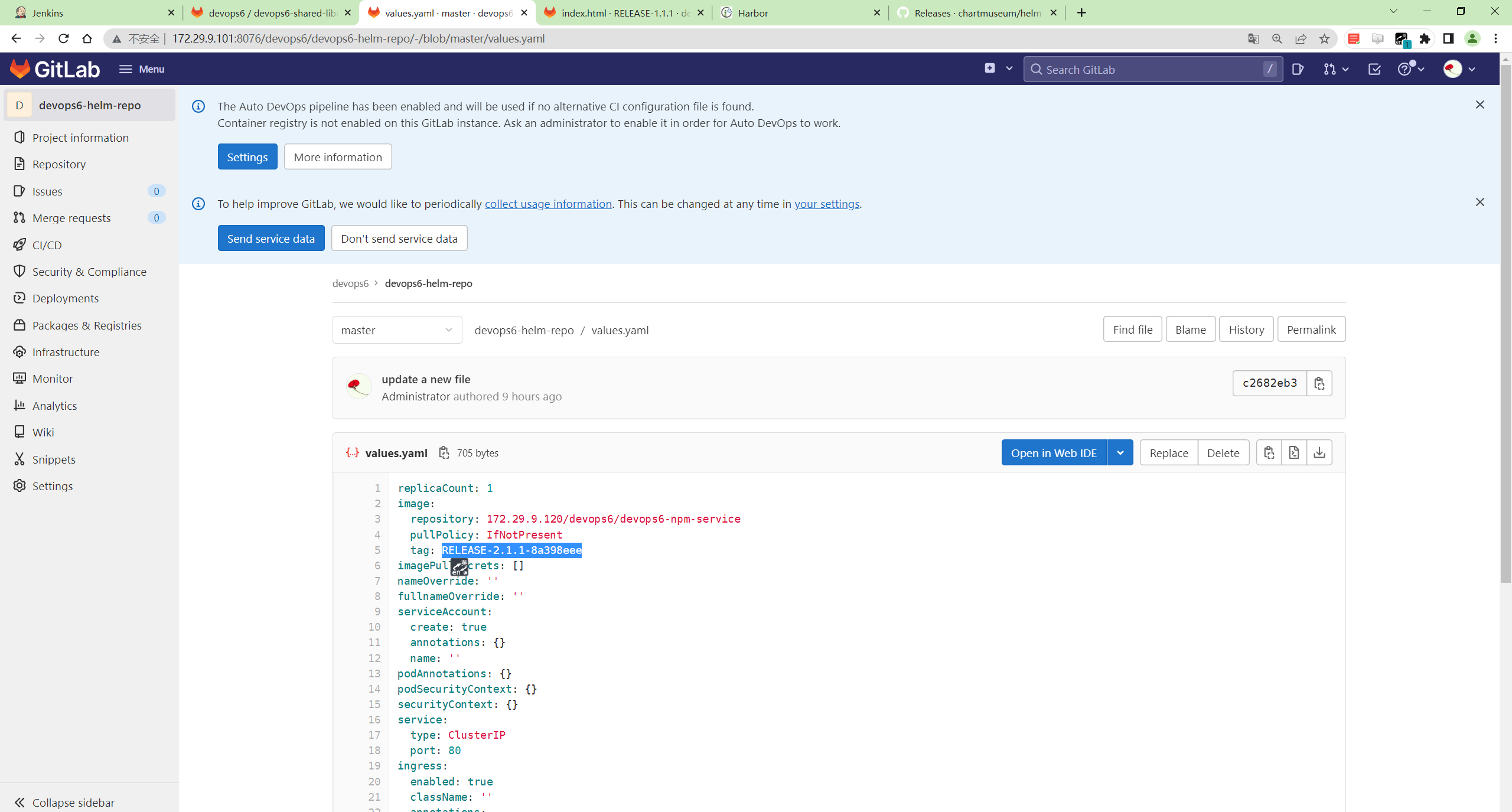Image resolution: width=1512 pixels, height=812 pixels.
Task: Navigate to CI/CD sidebar section
Action: click(x=46, y=244)
